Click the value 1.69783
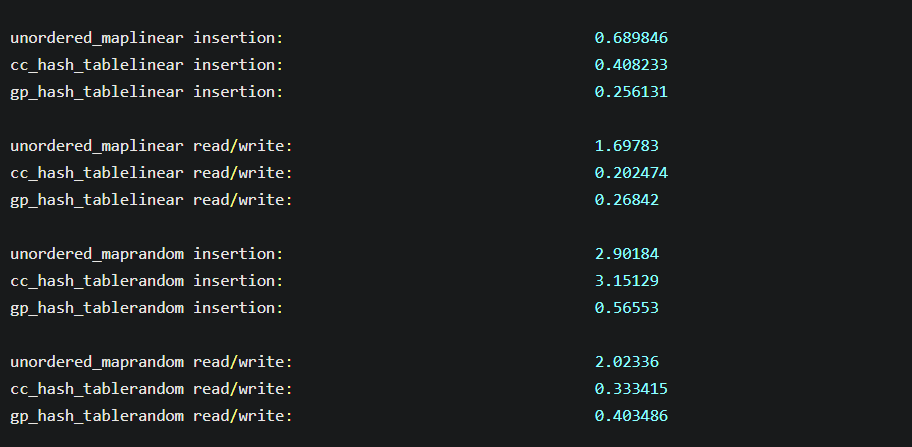 627,146
